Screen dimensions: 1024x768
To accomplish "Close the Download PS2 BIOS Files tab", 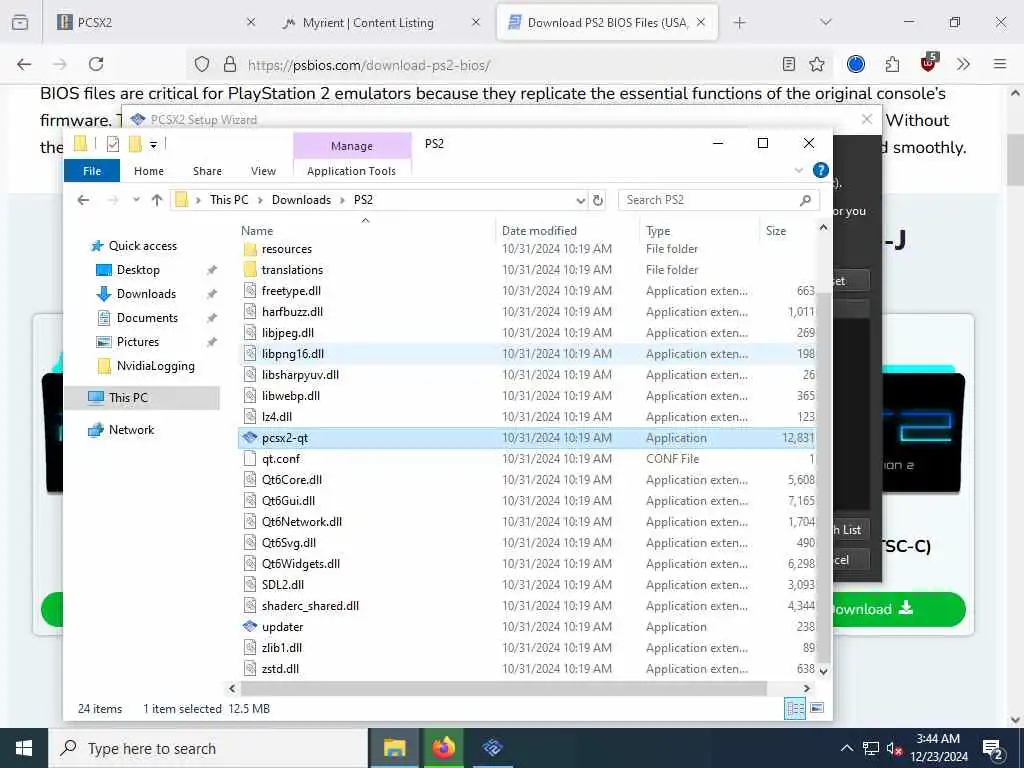I will pyautogui.click(x=701, y=23).
